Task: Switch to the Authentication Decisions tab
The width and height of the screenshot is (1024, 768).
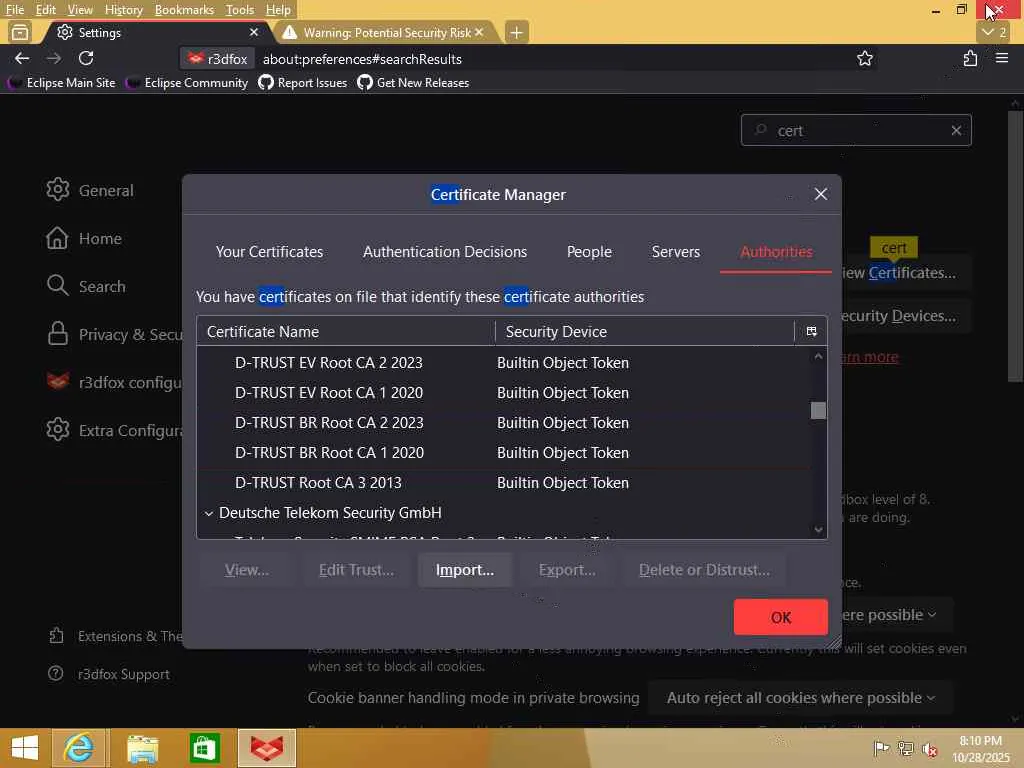Action: tap(445, 252)
